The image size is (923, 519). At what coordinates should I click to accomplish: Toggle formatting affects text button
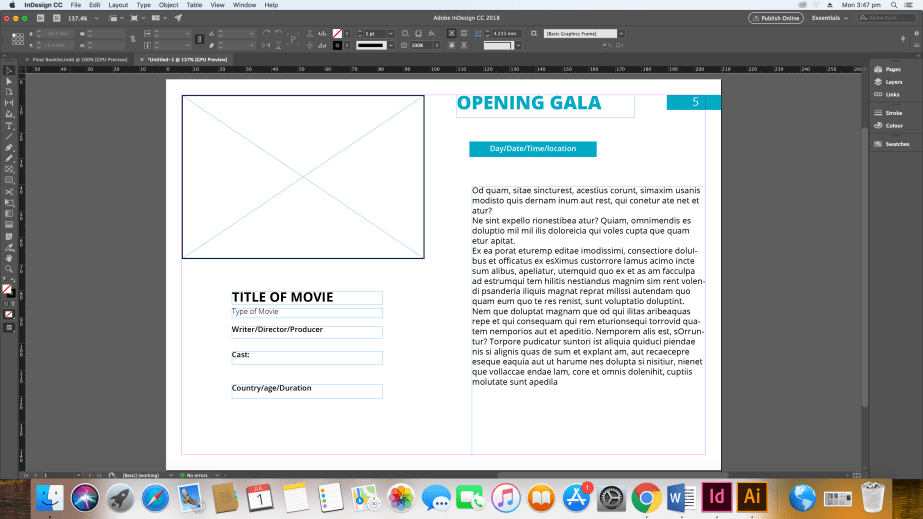pos(13,304)
